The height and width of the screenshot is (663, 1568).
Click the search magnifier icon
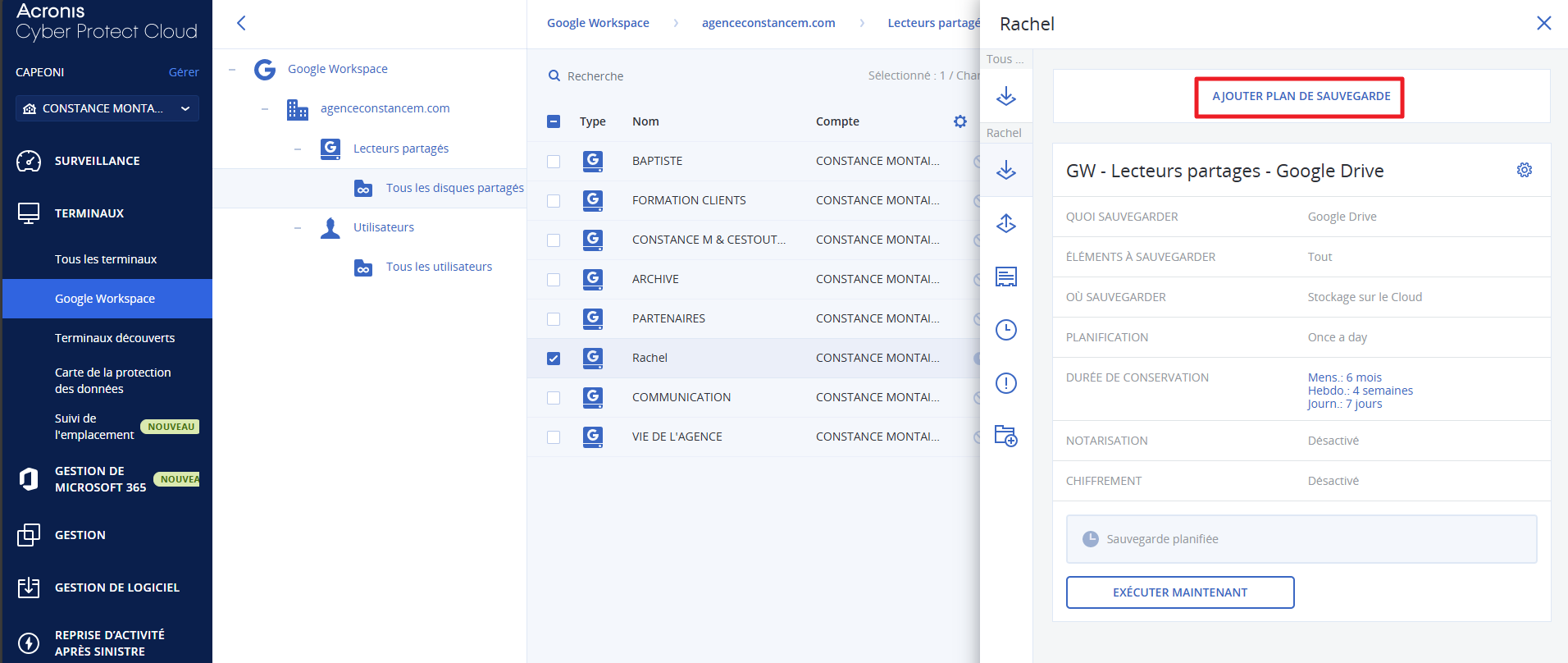554,75
